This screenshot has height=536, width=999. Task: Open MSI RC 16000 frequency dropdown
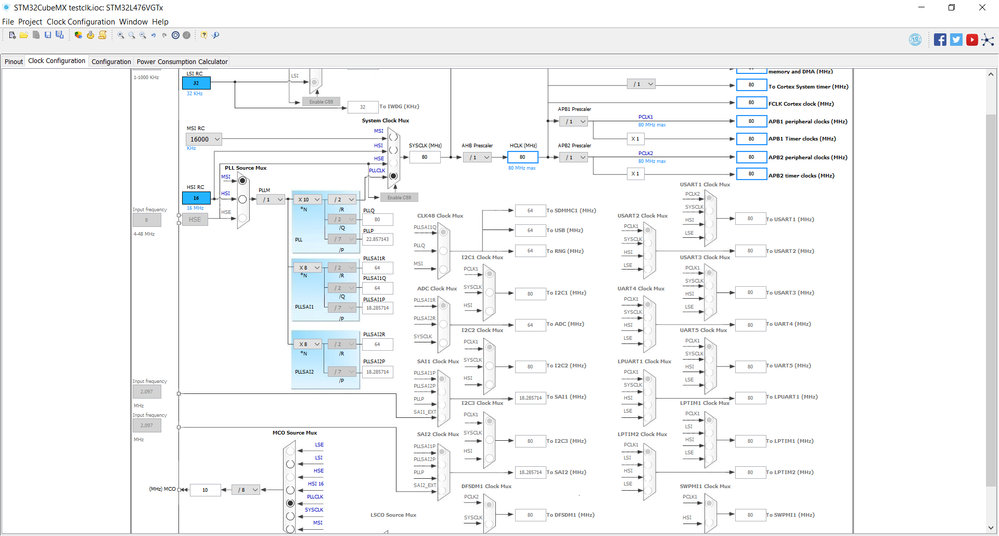(x=204, y=139)
